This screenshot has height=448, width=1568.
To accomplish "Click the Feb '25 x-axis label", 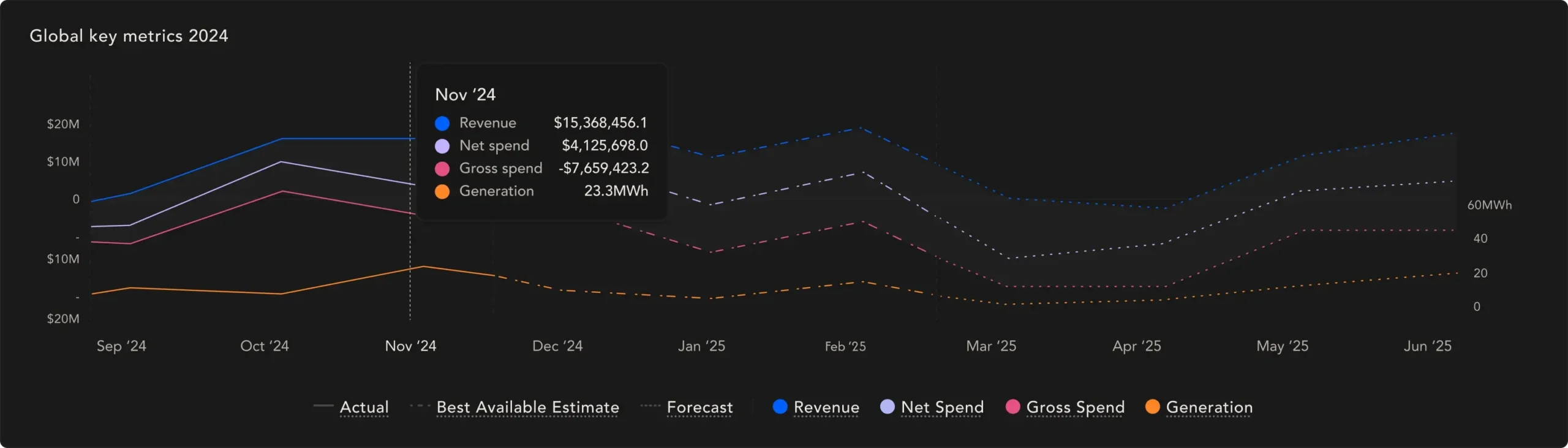I will coord(845,347).
